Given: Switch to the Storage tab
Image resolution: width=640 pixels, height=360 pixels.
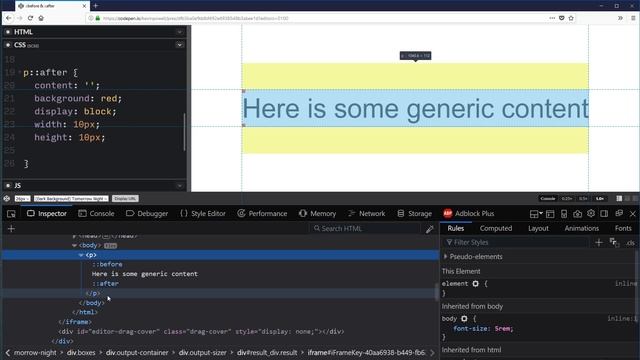Looking at the screenshot, I should click(414, 213).
